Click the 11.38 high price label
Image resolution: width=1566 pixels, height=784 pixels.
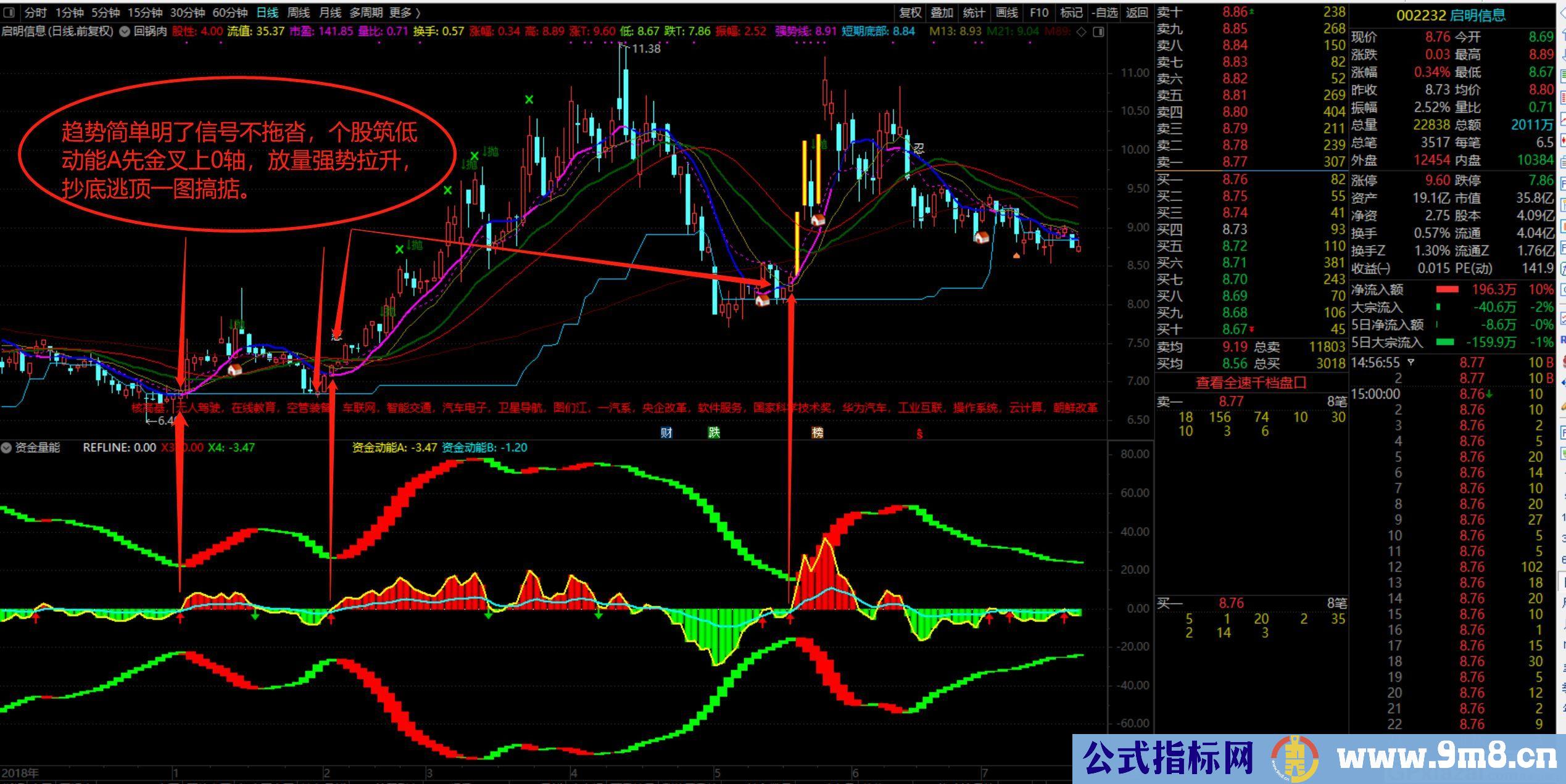(646, 49)
